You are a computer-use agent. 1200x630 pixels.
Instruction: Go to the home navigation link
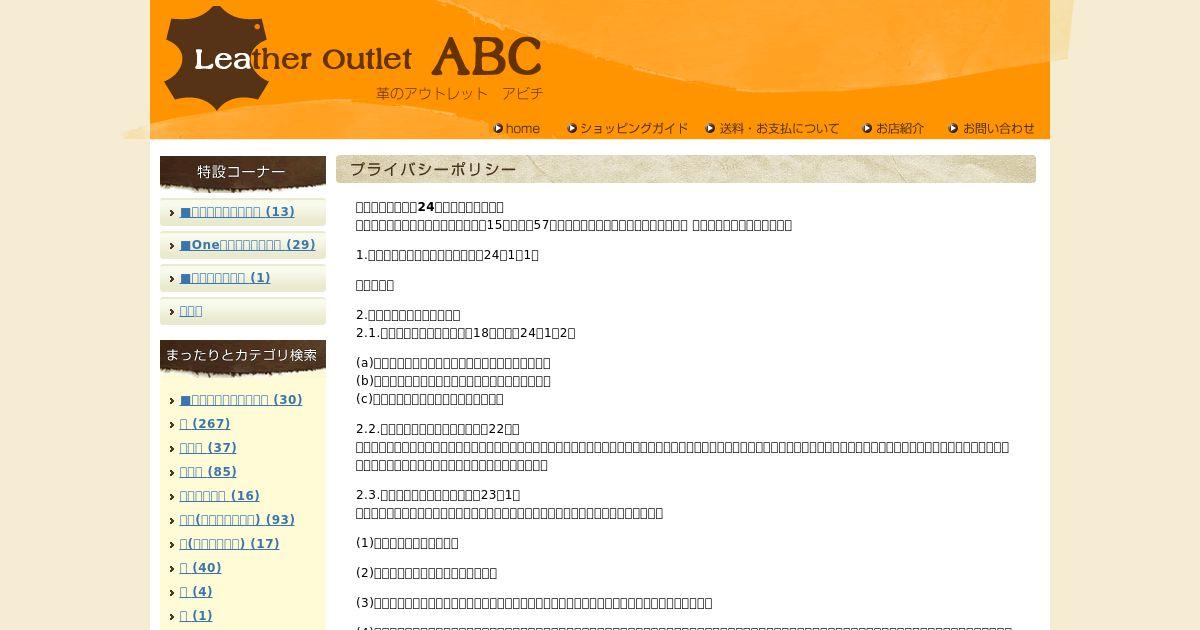(517, 128)
